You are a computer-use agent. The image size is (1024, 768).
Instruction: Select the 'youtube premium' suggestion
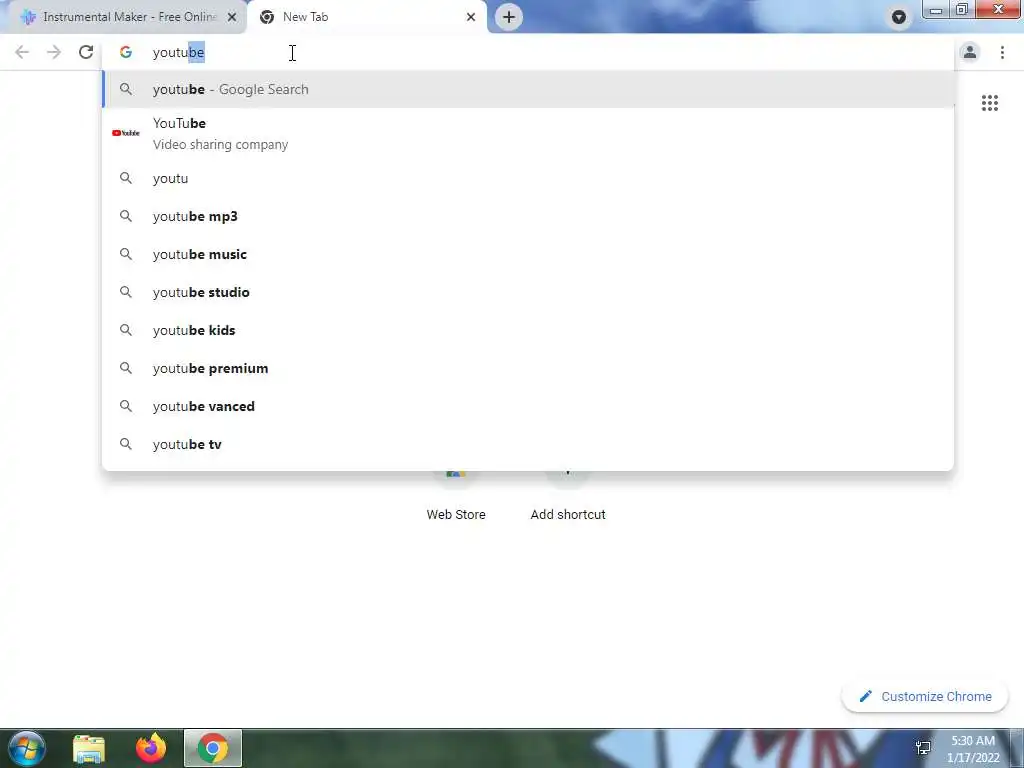click(x=528, y=368)
